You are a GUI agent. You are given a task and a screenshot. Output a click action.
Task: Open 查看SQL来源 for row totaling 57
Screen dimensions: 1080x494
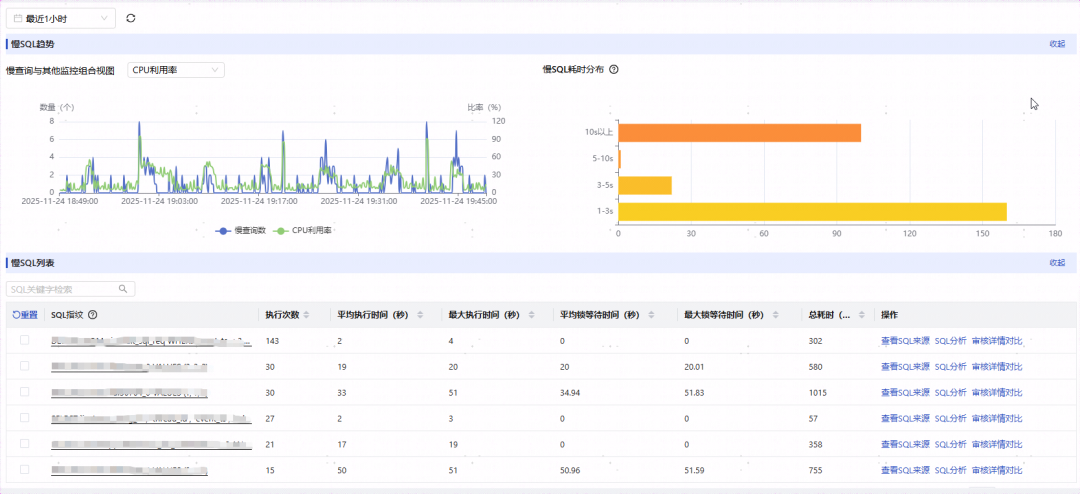(x=905, y=418)
